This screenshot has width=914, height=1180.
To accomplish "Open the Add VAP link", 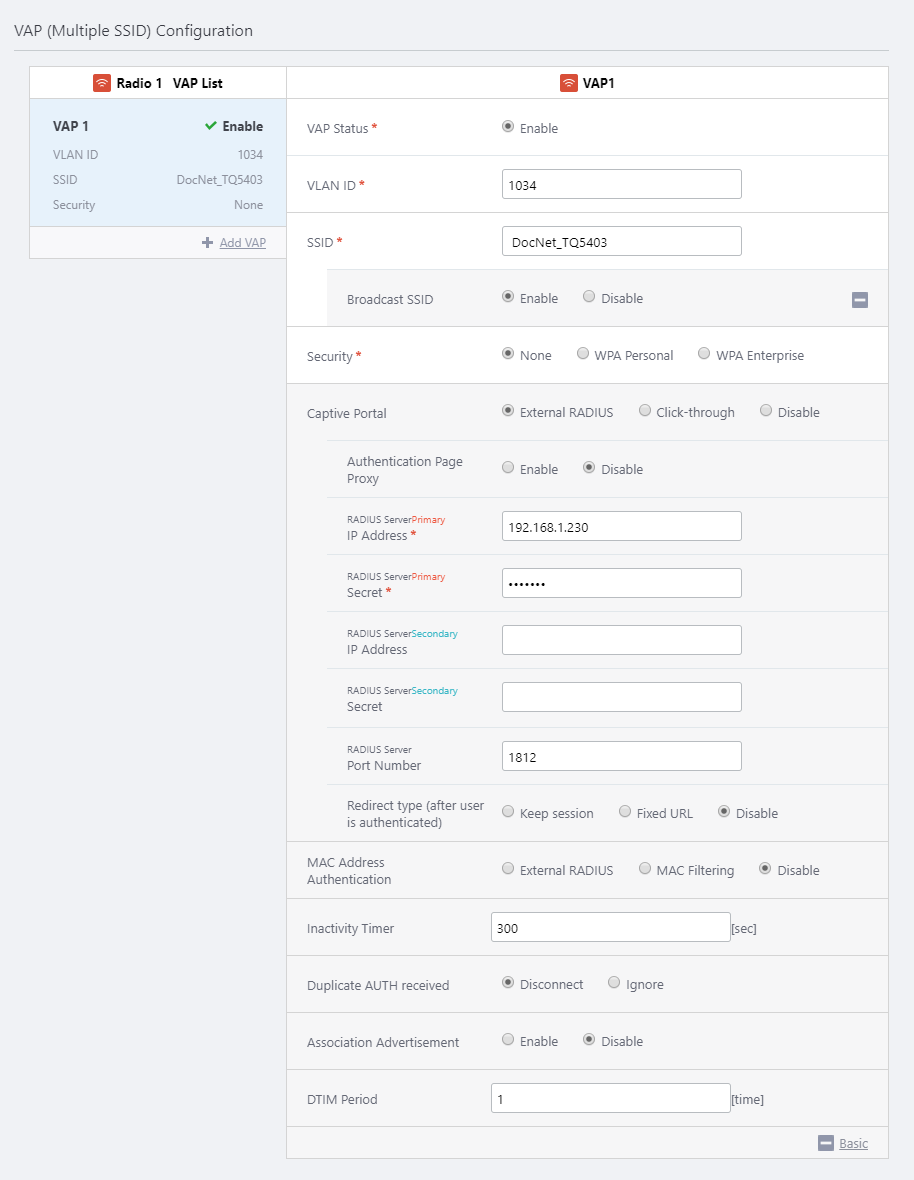I will [x=242, y=242].
